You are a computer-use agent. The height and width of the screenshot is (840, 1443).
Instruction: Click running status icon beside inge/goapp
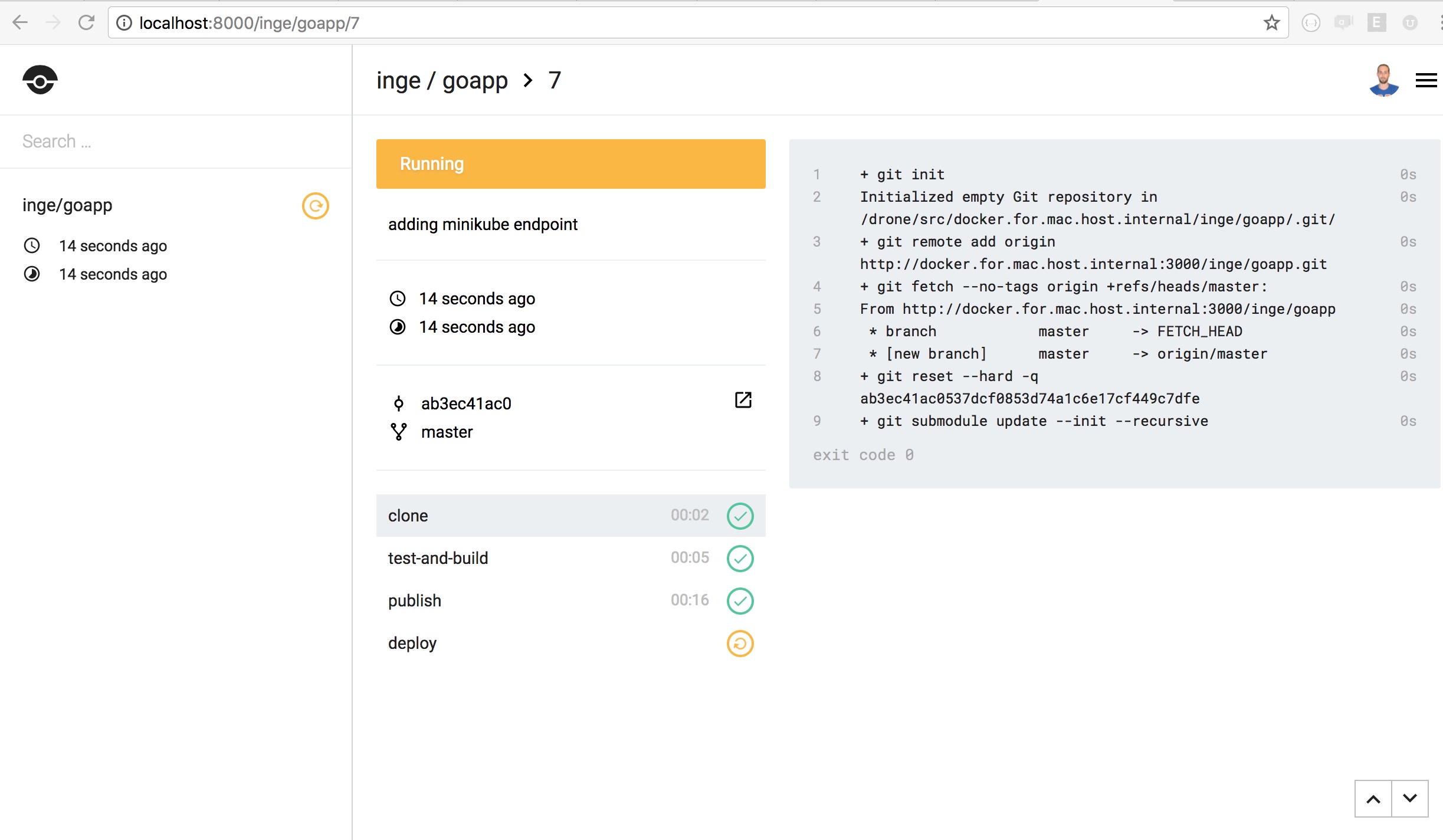point(316,206)
